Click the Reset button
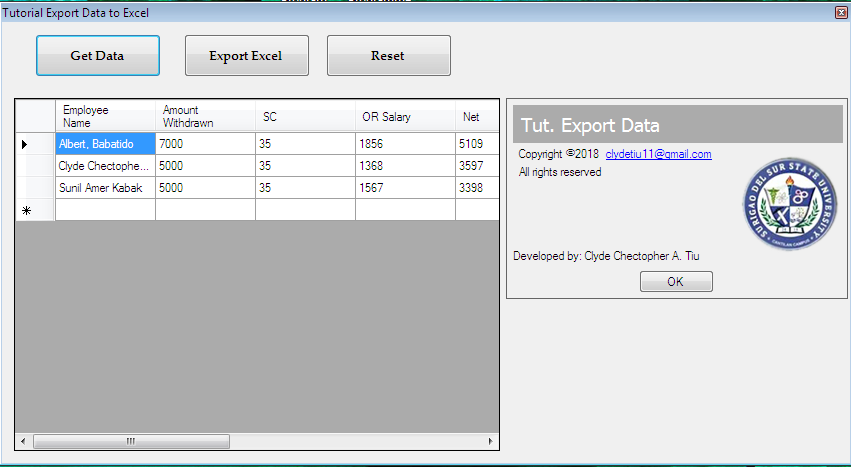Image resolution: width=851 pixels, height=467 pixels. pyautogui.click(x=389, y=55)
